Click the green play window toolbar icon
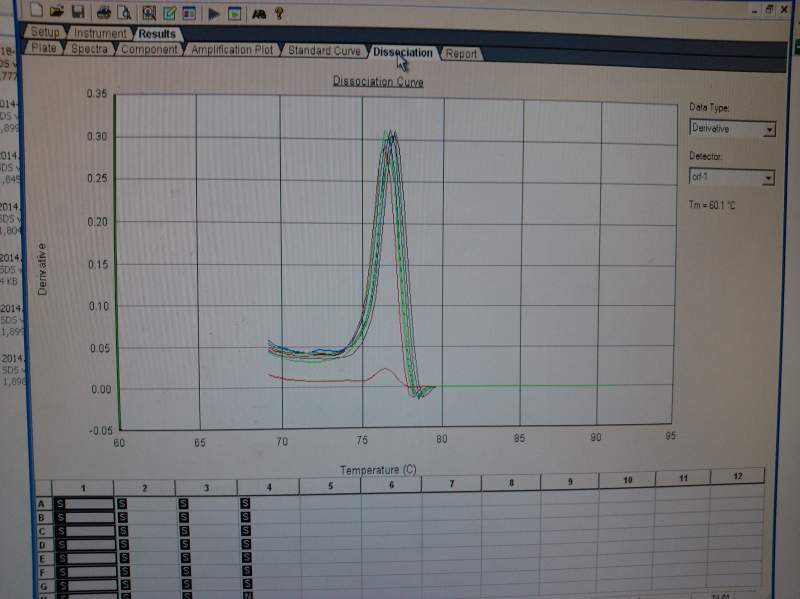The width and height of the screenshot is (800, 599). click(235, 14)
